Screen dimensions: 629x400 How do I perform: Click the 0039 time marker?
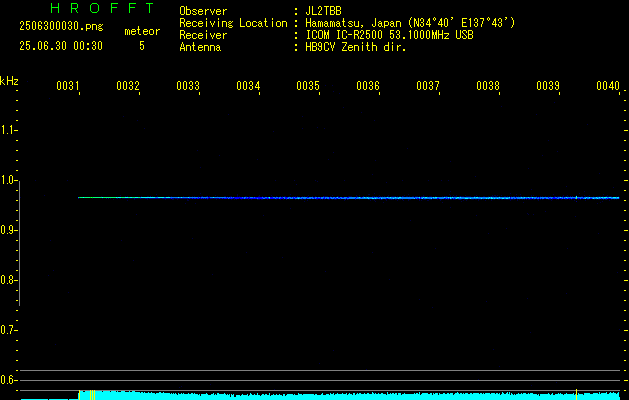click(x=548, y=86)
